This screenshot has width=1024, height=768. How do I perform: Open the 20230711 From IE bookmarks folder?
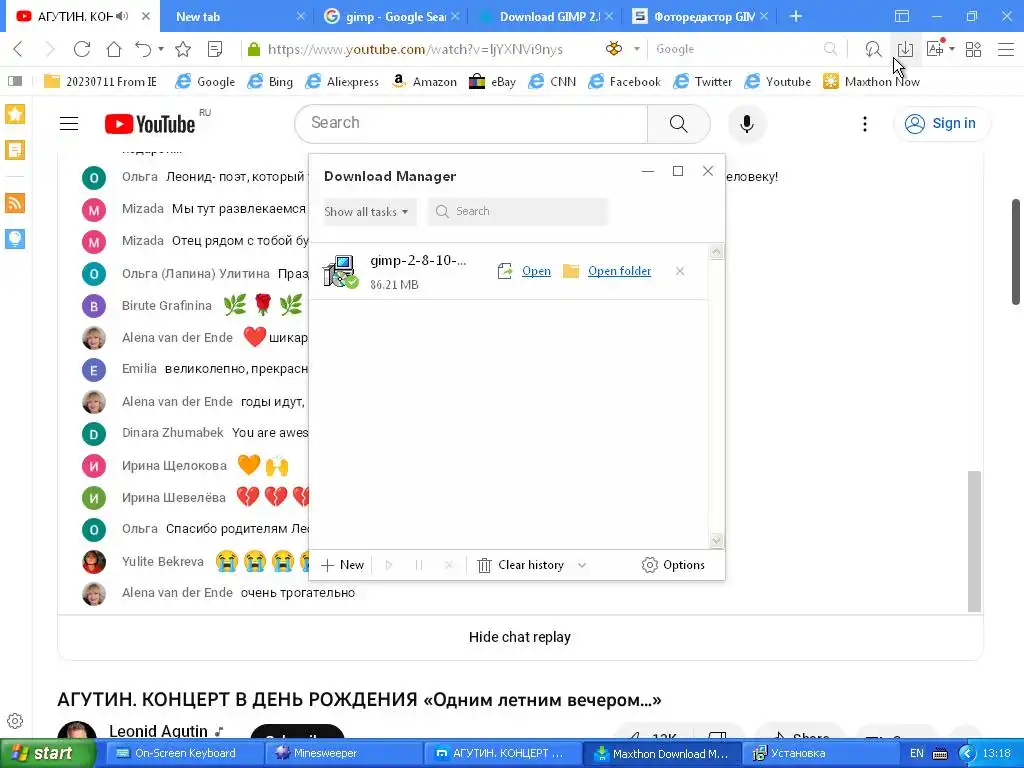click(x=101, y=82)
